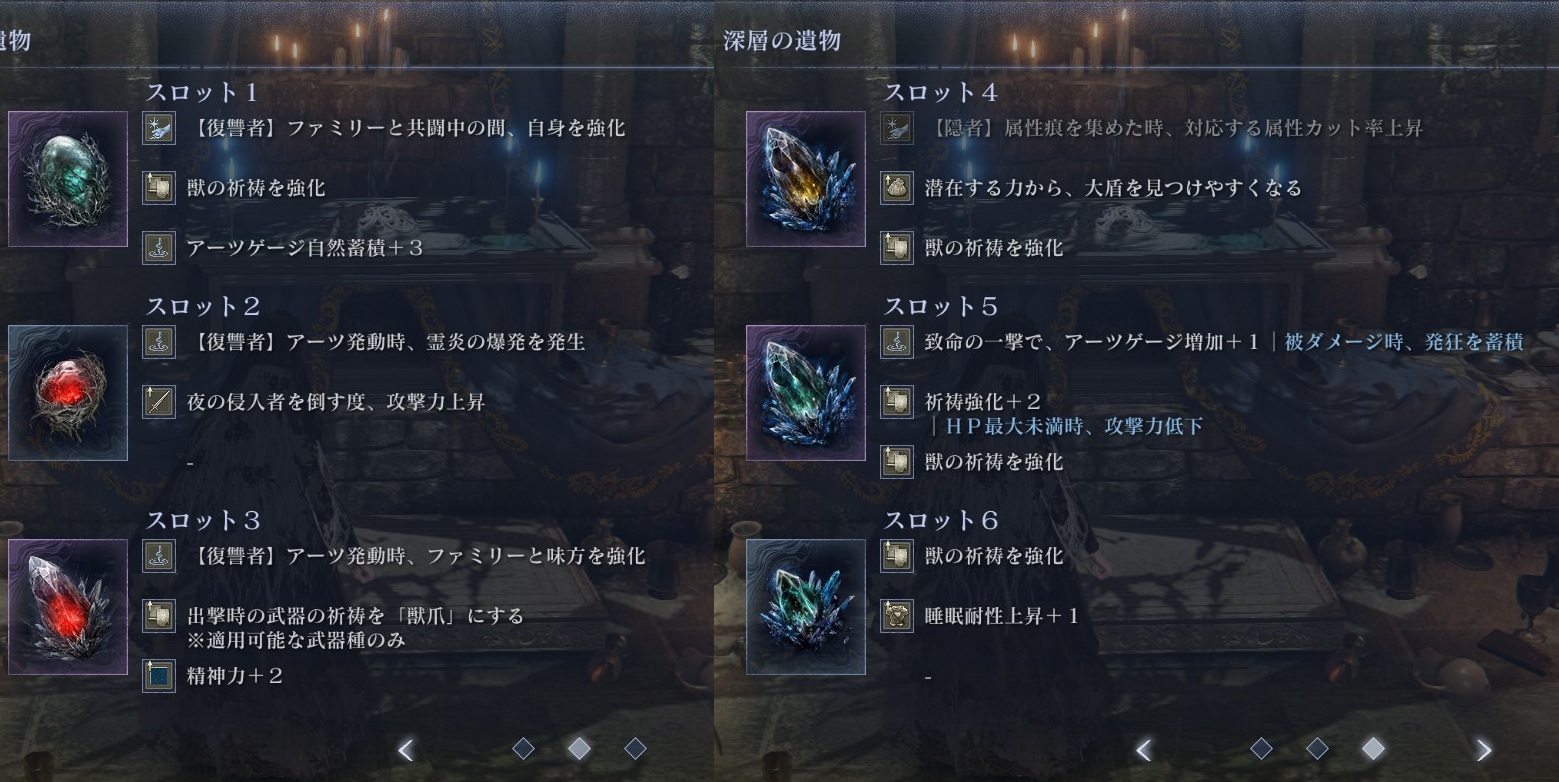Viewport: 1559px width, 782px height.
Task: Select first page diamond in left panel
Action: click(523, 748)
